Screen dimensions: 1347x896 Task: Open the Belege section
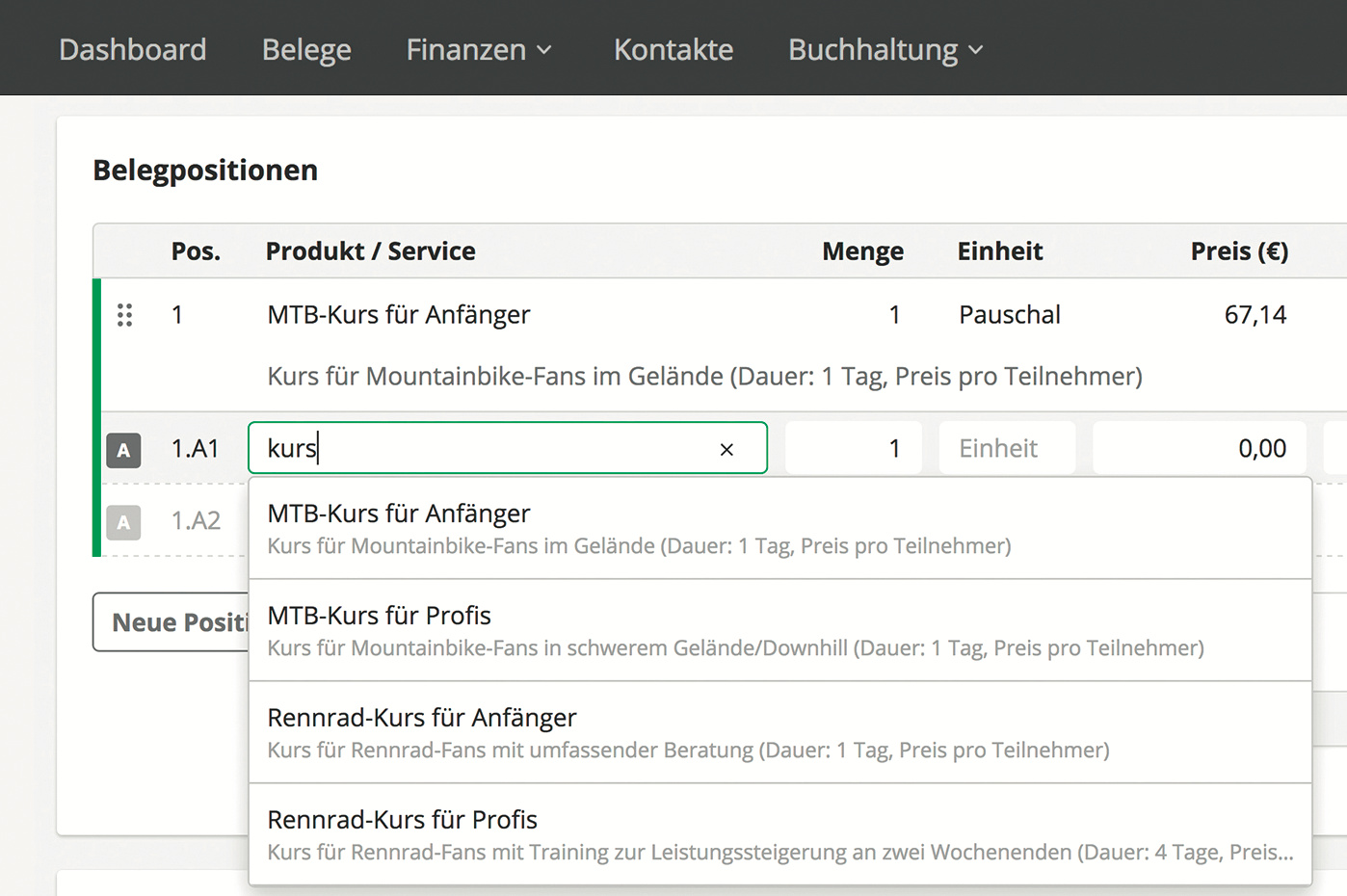click(306, 49)
